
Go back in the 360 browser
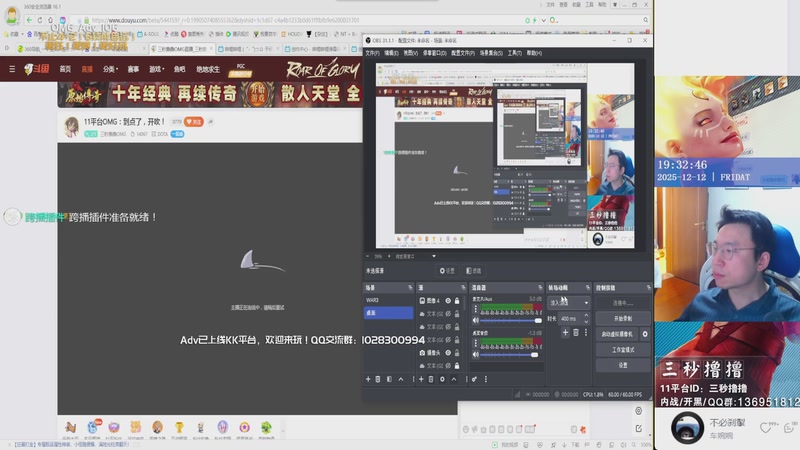pos(29,20)
